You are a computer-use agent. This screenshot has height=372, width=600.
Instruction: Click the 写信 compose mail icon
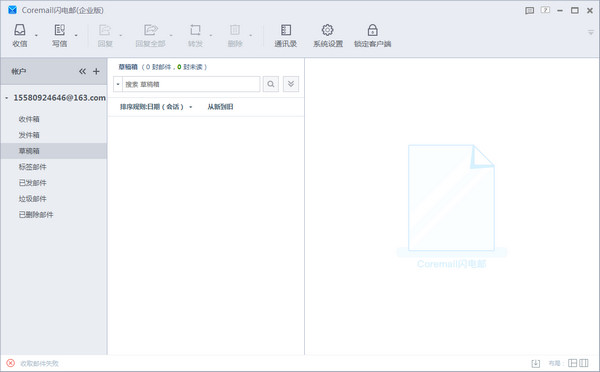pyautogui.click(x=59, y=30)
